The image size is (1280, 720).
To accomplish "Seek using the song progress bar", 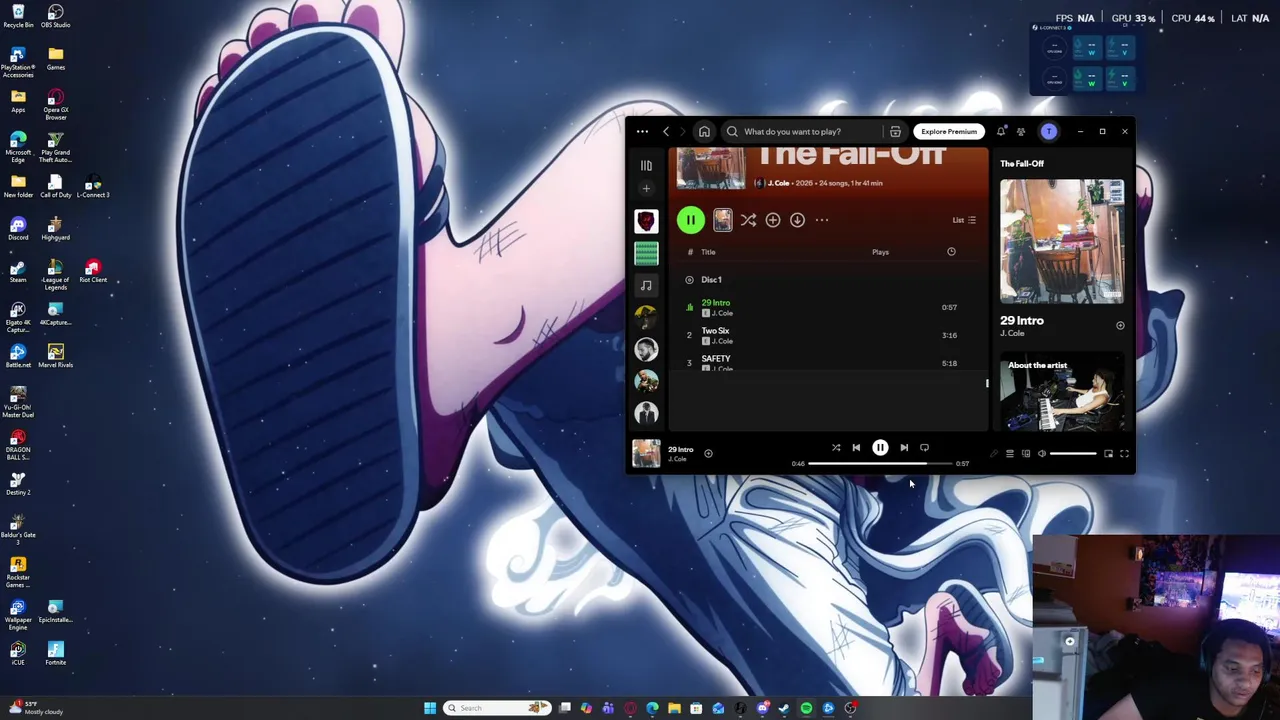I will click(880, 464).
